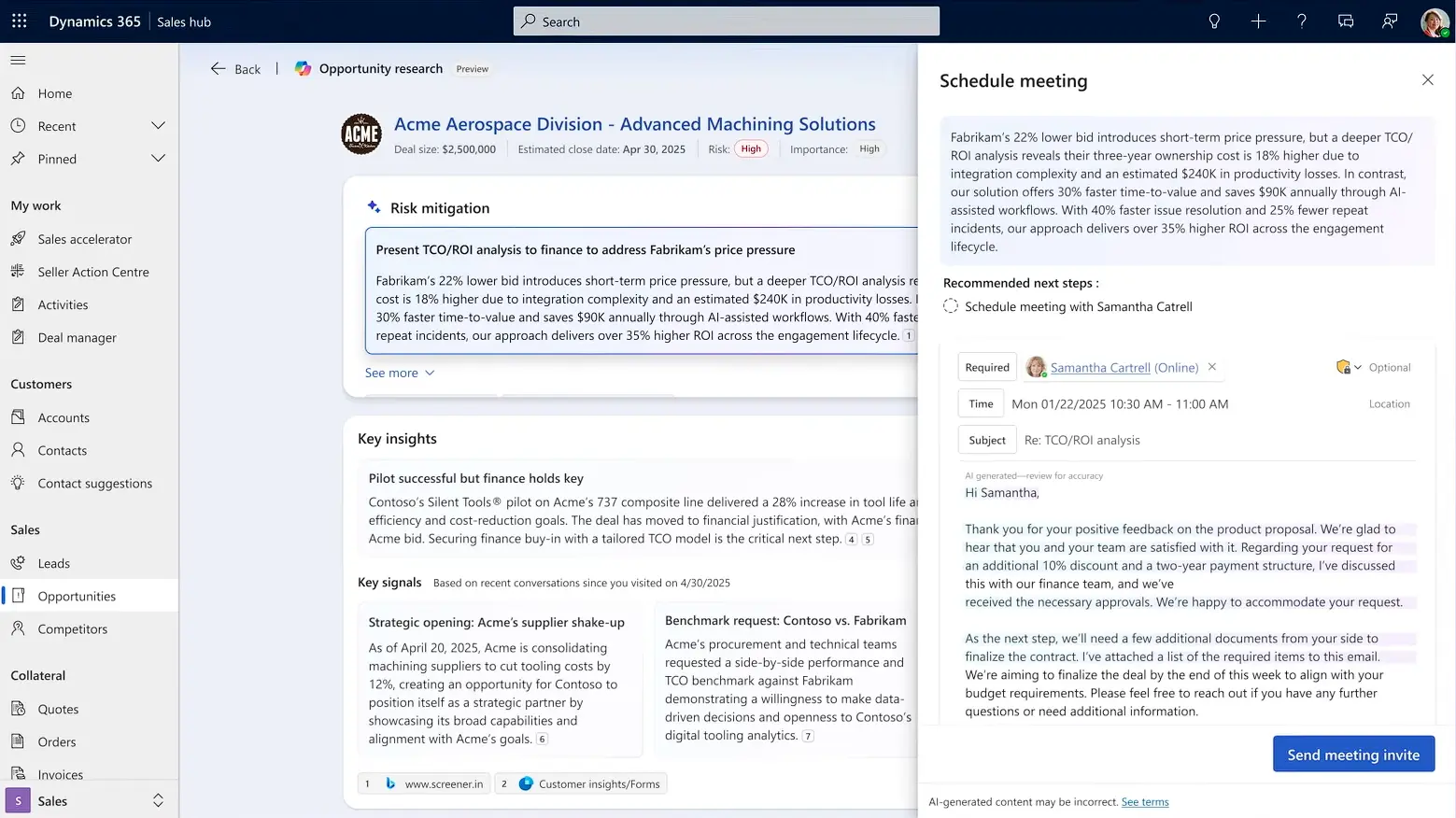
Task: Edit the meeting time field
Action: (1120, 404)
